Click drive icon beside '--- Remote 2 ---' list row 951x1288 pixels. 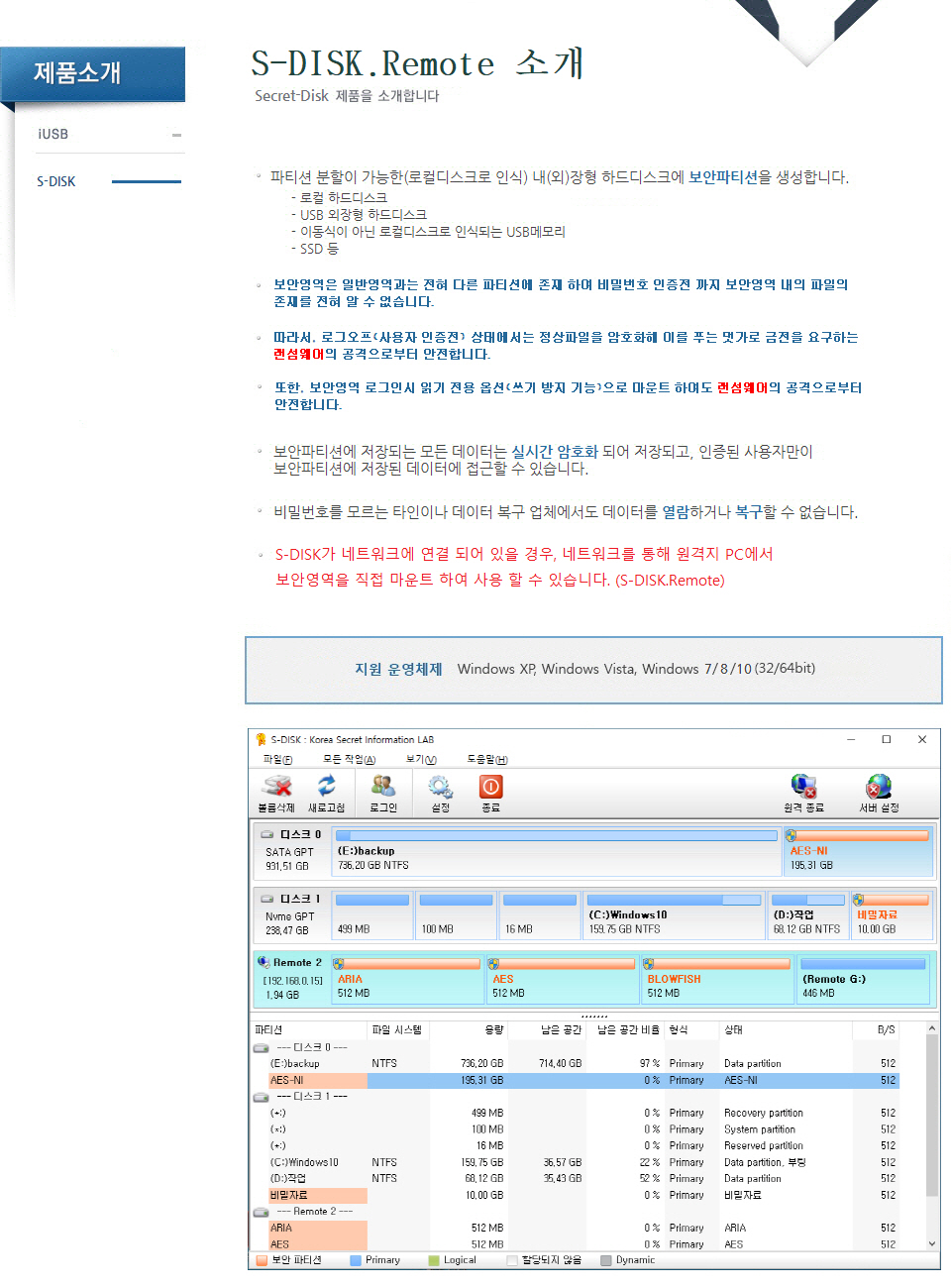262,1212
